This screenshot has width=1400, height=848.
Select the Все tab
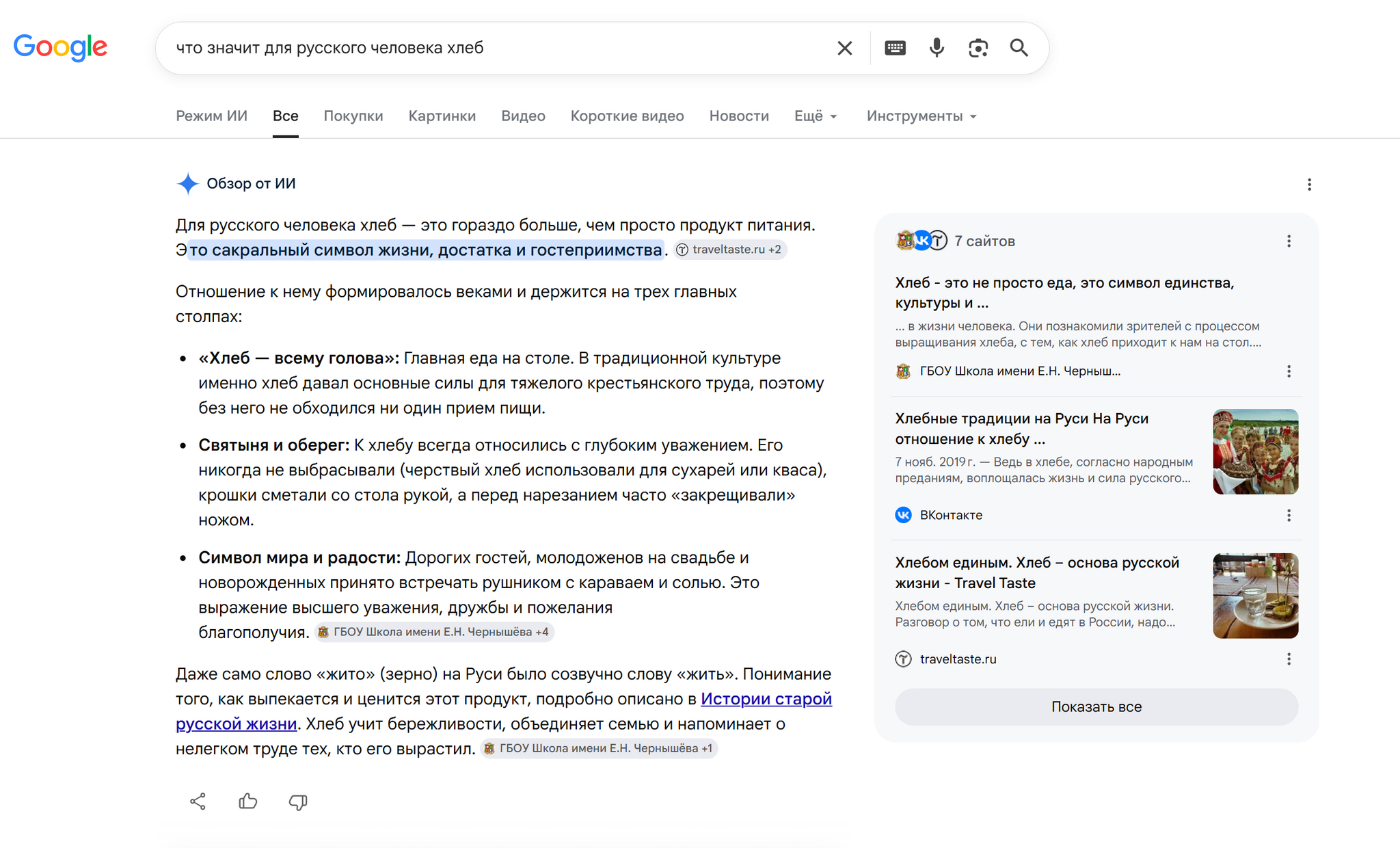(285, 116)
